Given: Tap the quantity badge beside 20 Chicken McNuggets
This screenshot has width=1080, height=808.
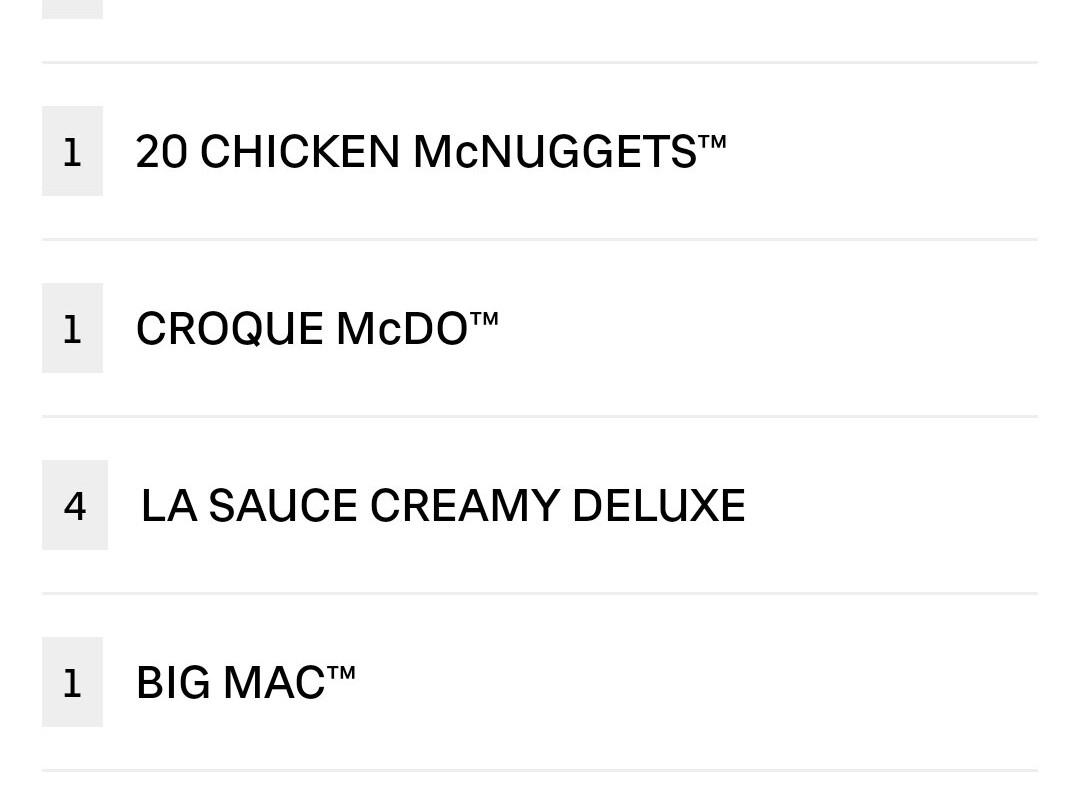Looking at the screenshot, I should coord(72,151).
